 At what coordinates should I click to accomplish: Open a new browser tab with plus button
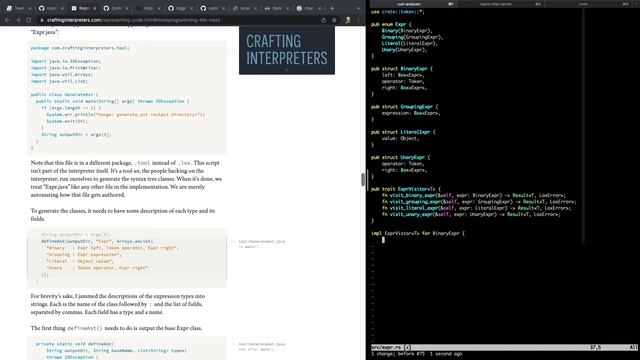pyautogui.click(x=332, y=8)
